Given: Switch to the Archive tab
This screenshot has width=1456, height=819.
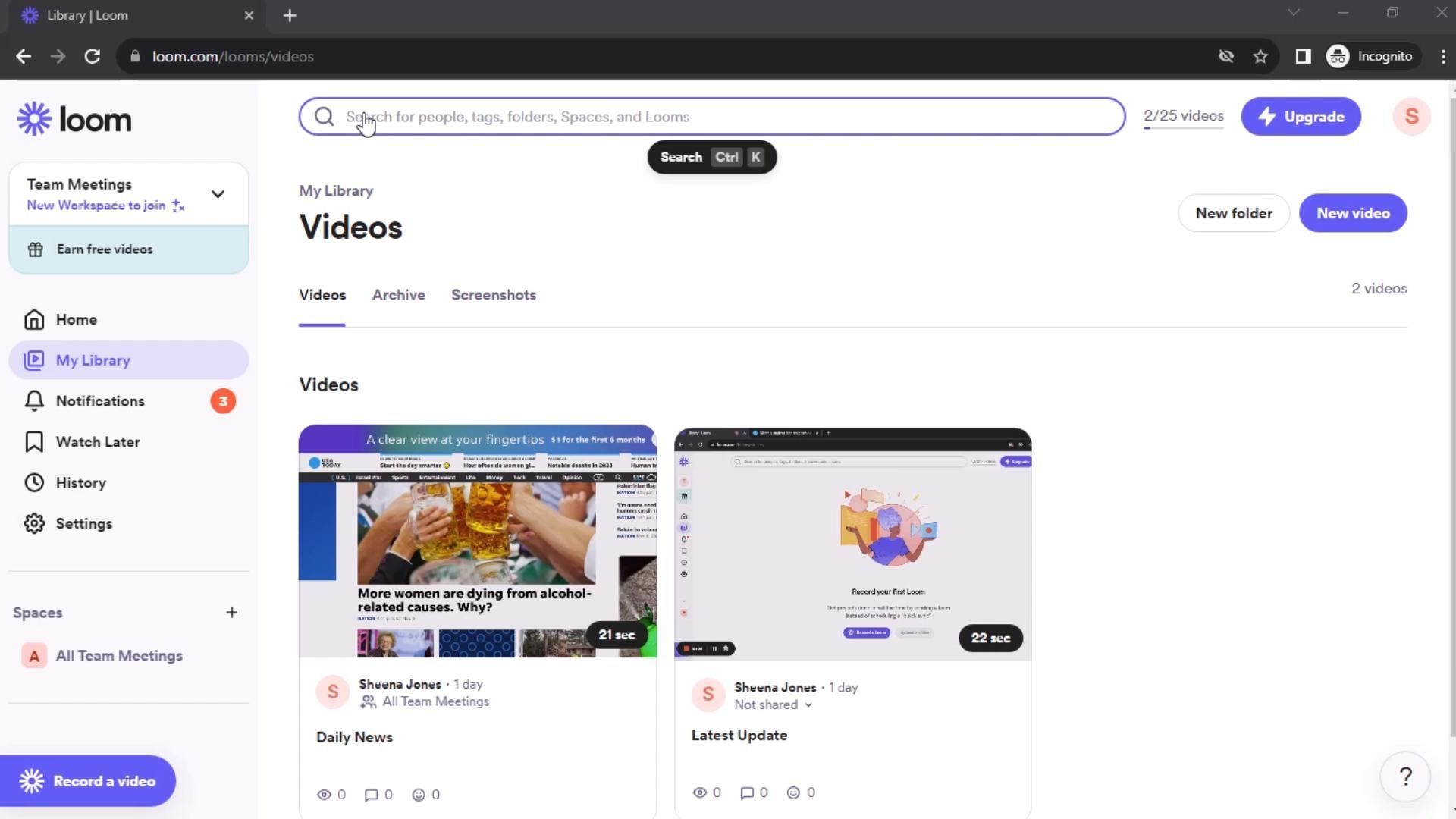Looking at the screenshot, I should (x=398, y=295).
